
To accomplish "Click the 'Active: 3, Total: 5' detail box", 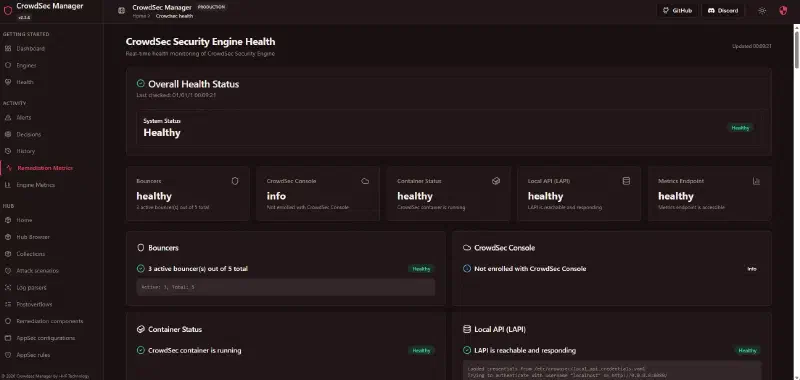I will tap(286, 287).
